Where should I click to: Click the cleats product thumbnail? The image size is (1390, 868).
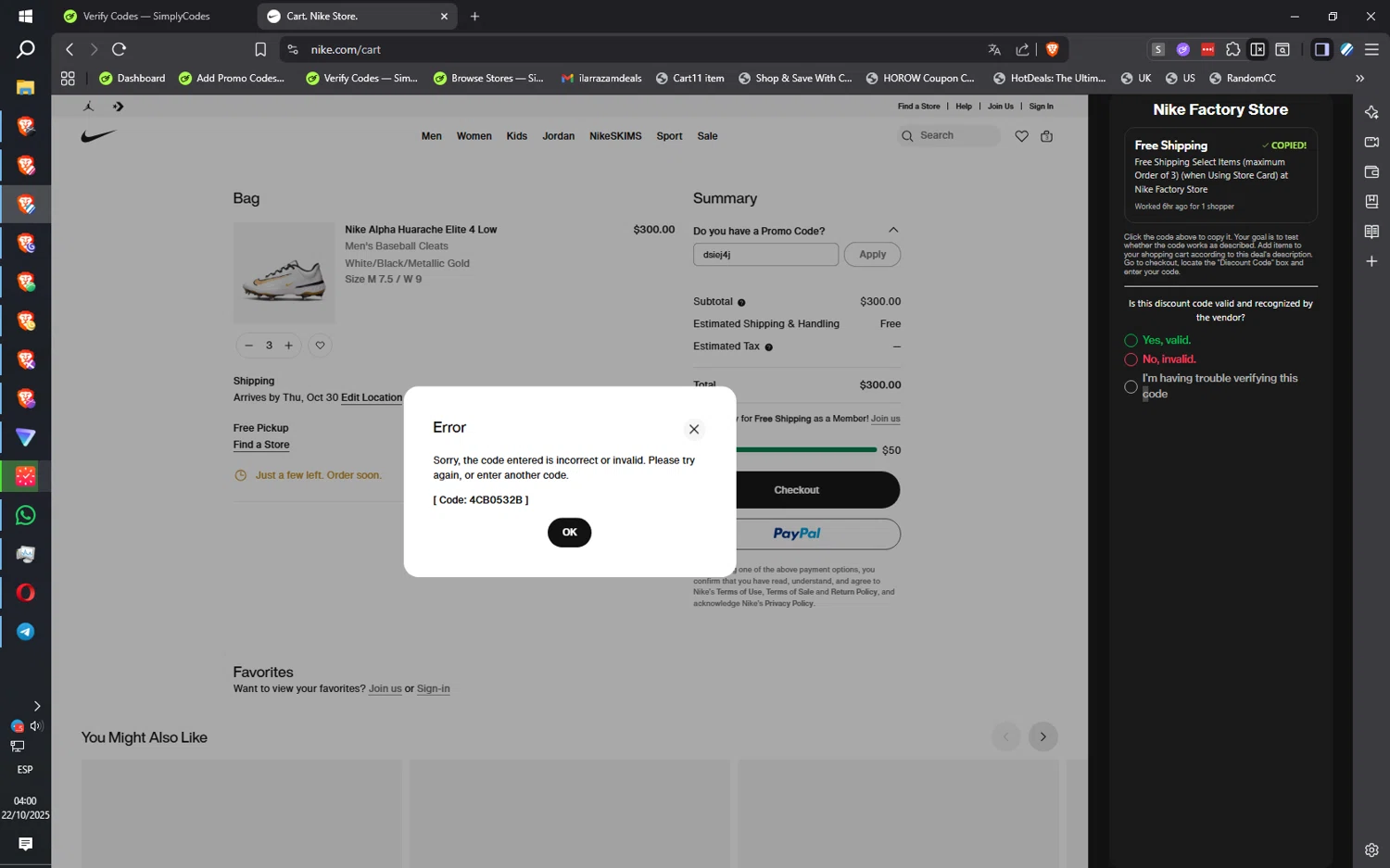click(284, 273)
